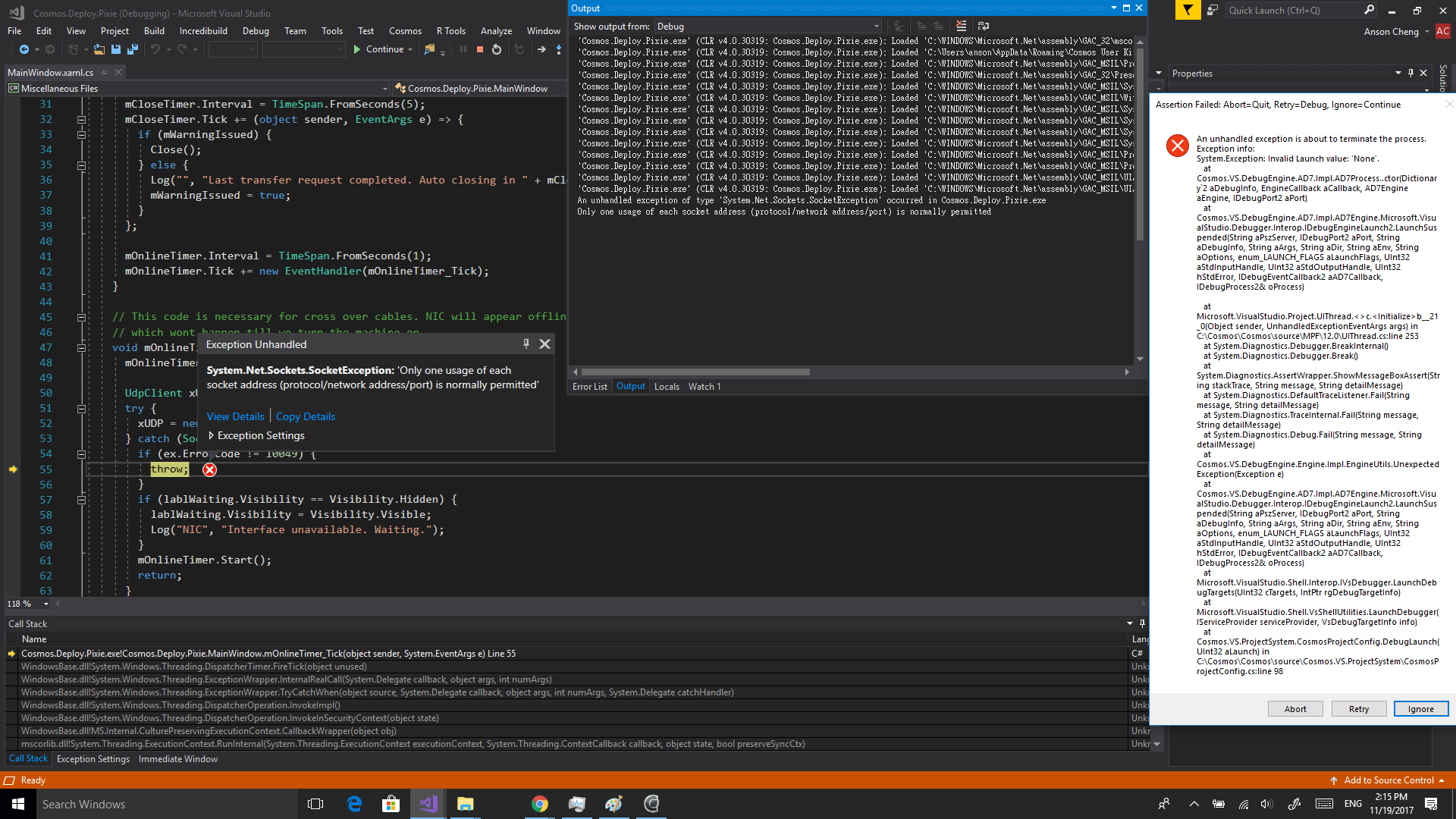
Task: Open the Find in Files toolbar icon
Action: 429,49
